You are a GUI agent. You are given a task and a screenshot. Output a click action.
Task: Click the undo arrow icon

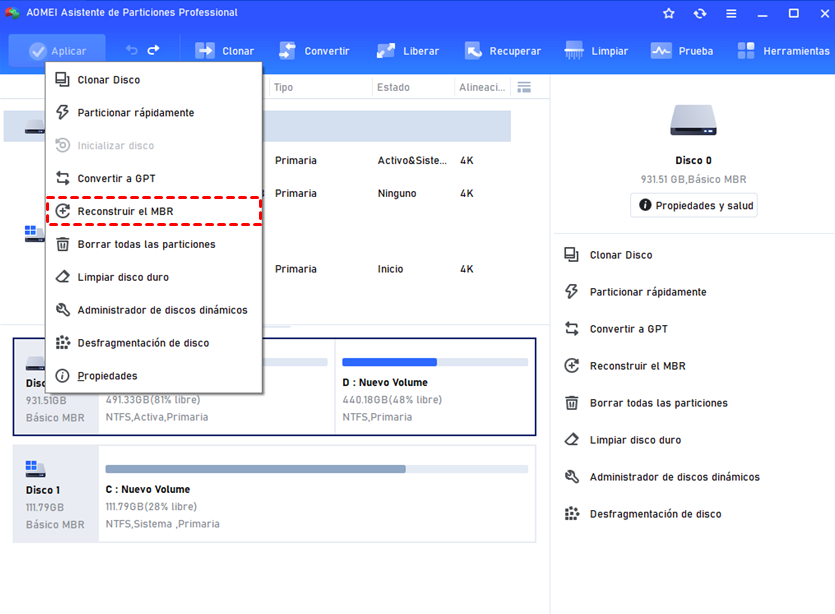pyautogui.click(x=132, y=50)
